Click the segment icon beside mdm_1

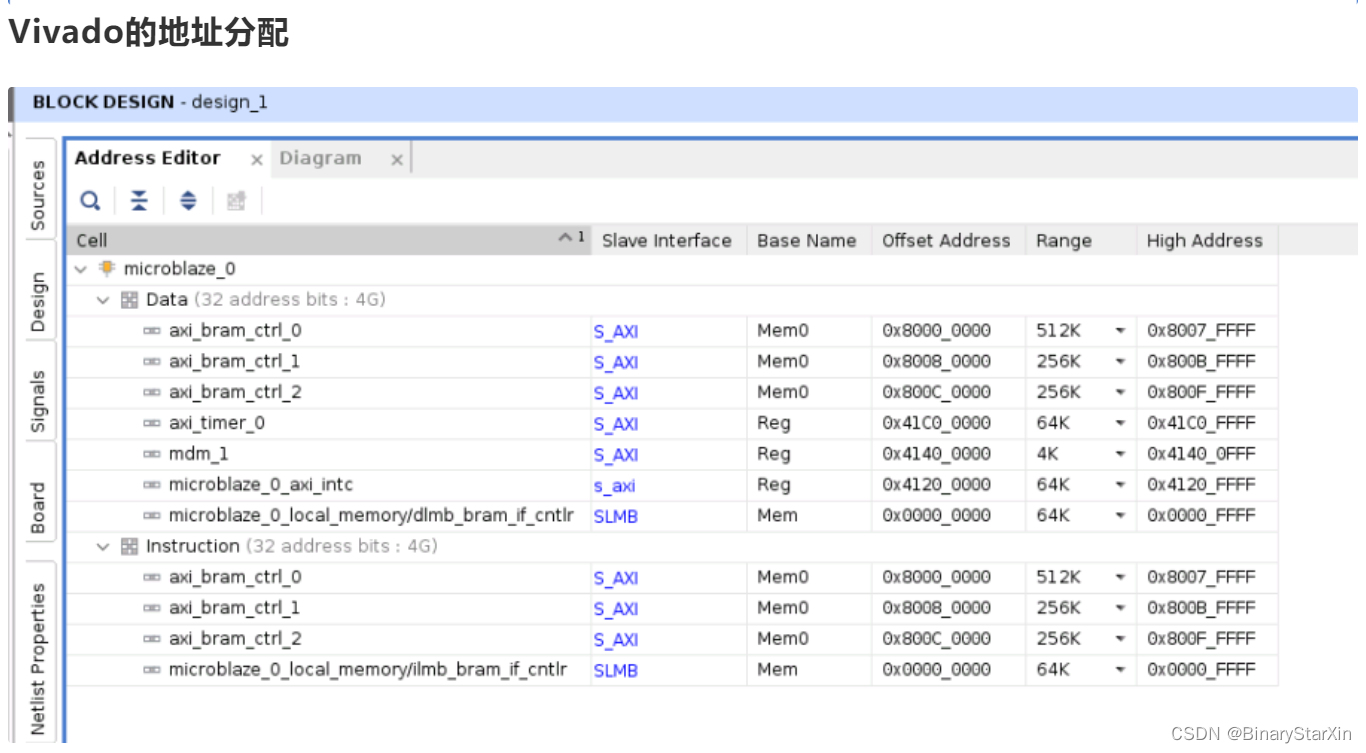pos(152,455)
